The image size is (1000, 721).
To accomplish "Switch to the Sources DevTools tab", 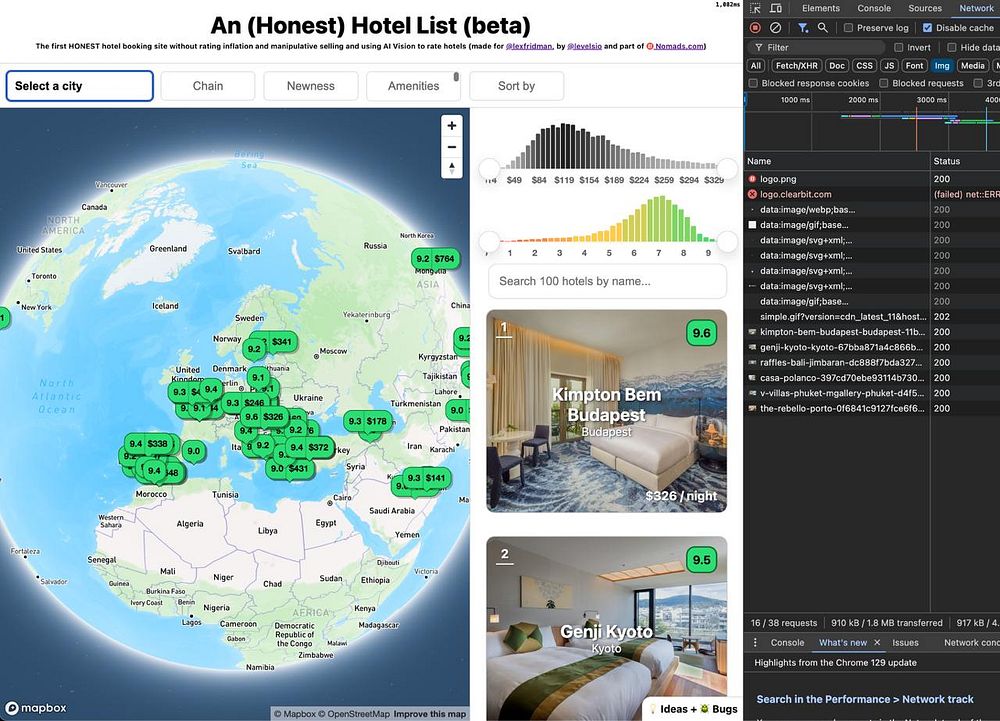I will (925, 8).
